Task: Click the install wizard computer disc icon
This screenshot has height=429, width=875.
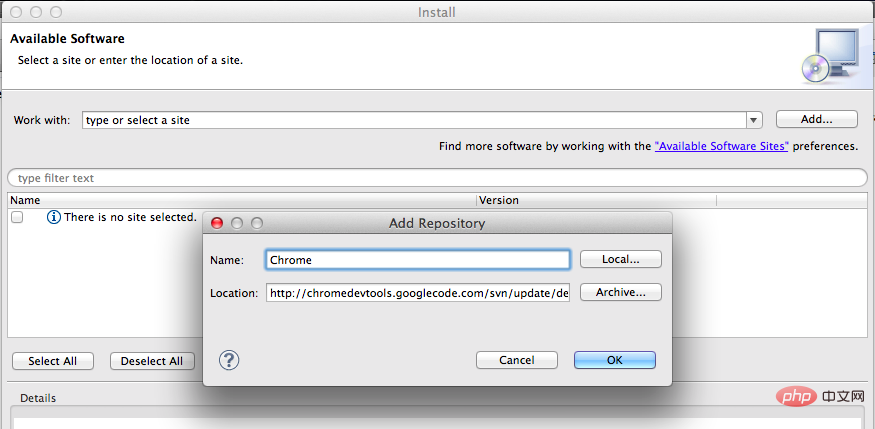Action: pyautogui.click(x=831, y=56)
